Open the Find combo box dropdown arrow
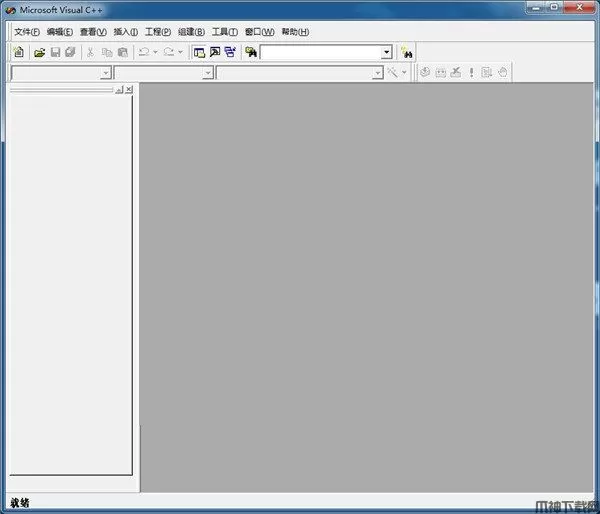The width and height of the screenshot is (600, 514). [x=386, y=52]
